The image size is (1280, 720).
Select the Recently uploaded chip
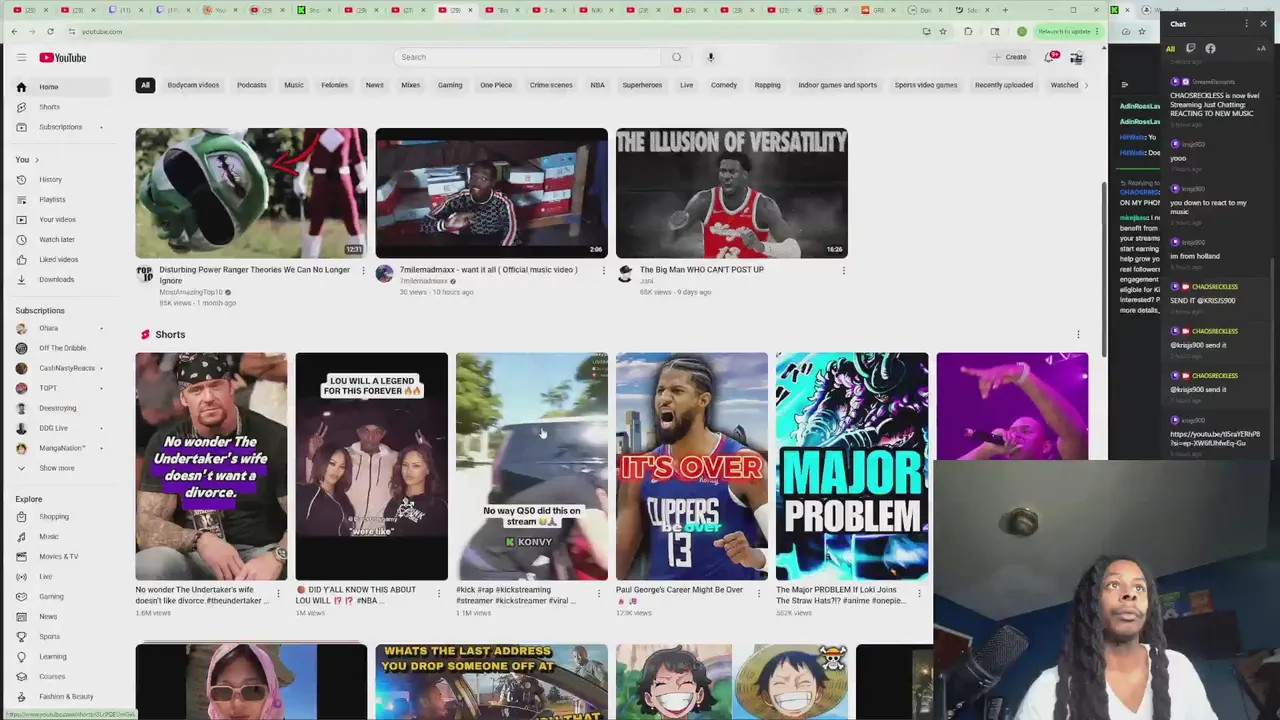(1004, 85)
